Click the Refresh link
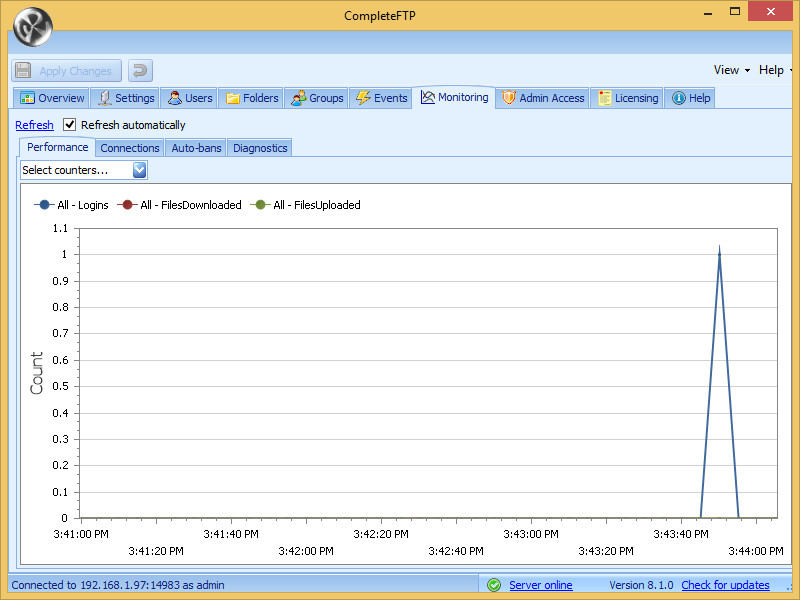This screenshot has height=600, width=800. point(34,125)
